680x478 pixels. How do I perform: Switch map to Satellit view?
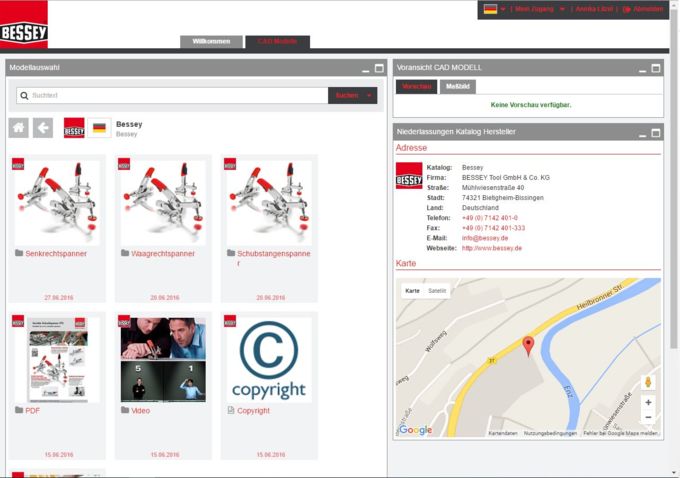437,291
